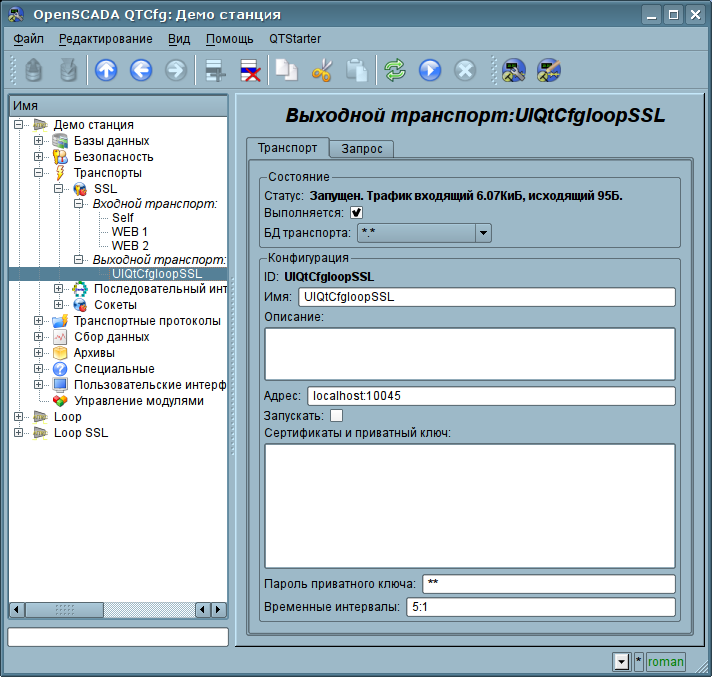The width and height of the screenshot is (712, 677).
Task: Click the Адрес input field
Action: 489,396
